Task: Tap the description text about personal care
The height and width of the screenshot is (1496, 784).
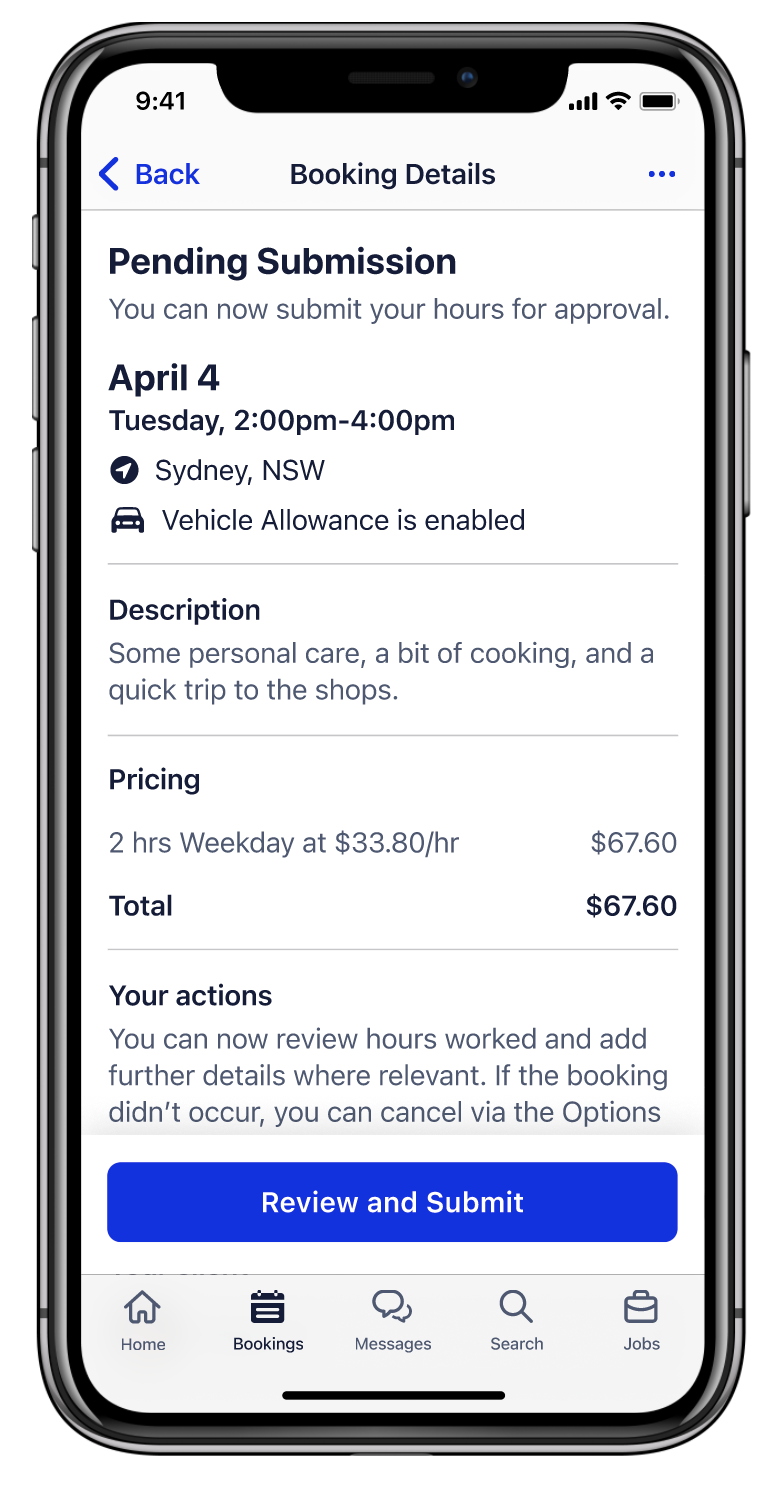Action: click(x=380, y=671)
